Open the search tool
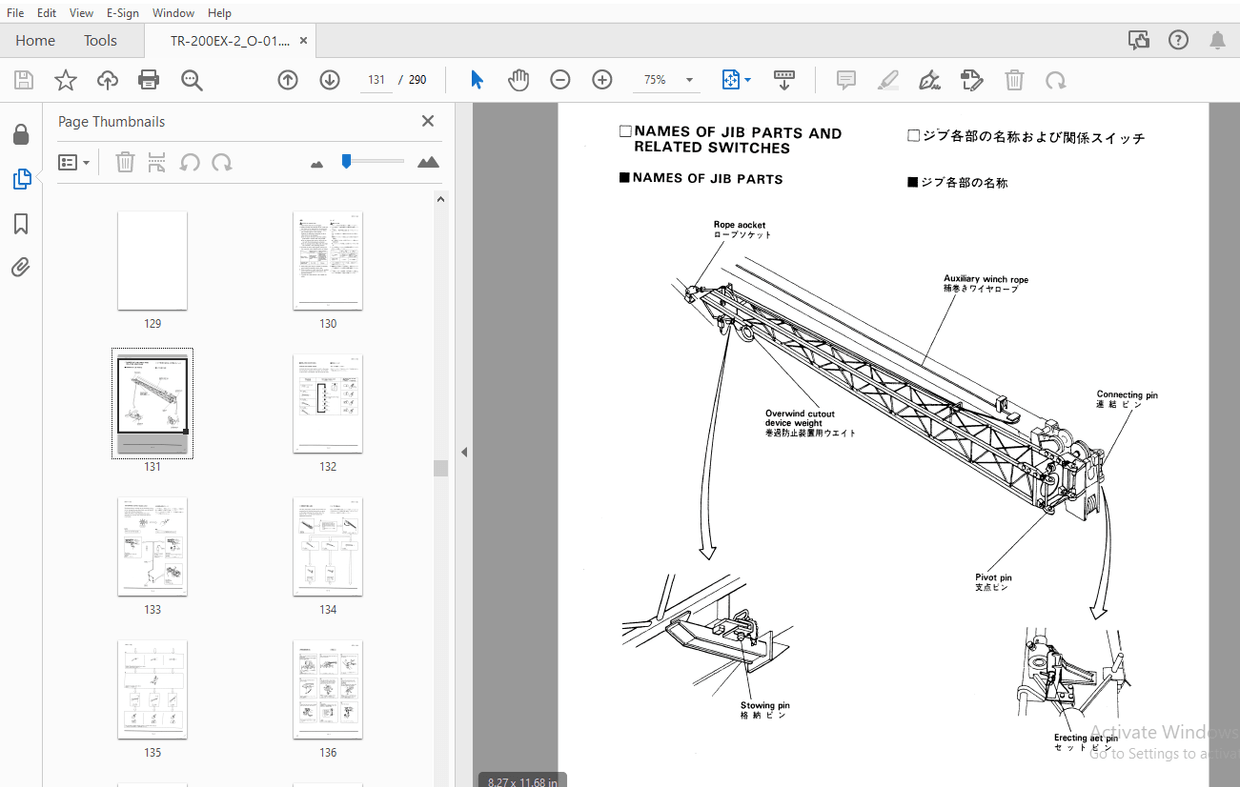This screenshot has width=1240, height=787. 192,80
